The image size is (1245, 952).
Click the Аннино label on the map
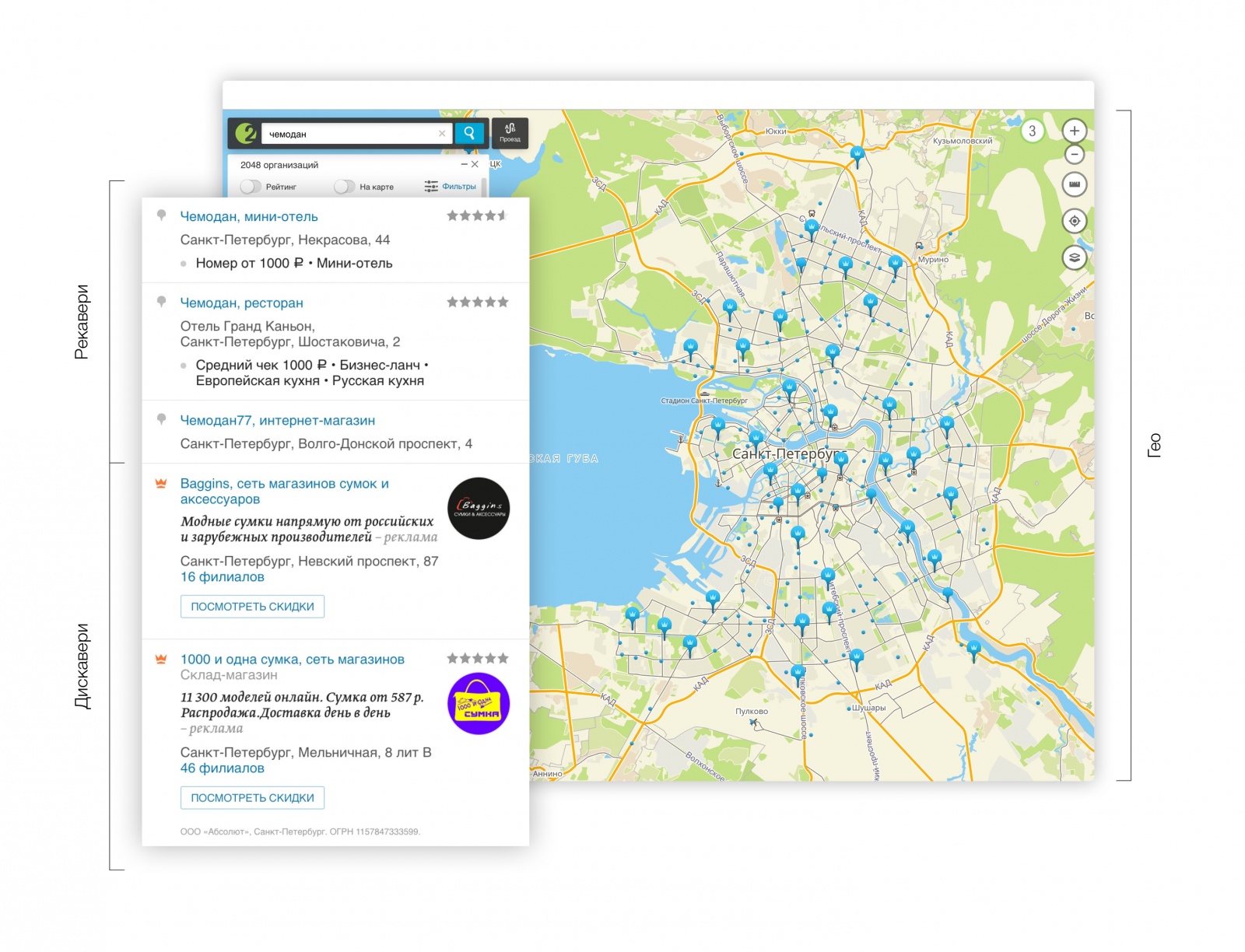[548, 773]
